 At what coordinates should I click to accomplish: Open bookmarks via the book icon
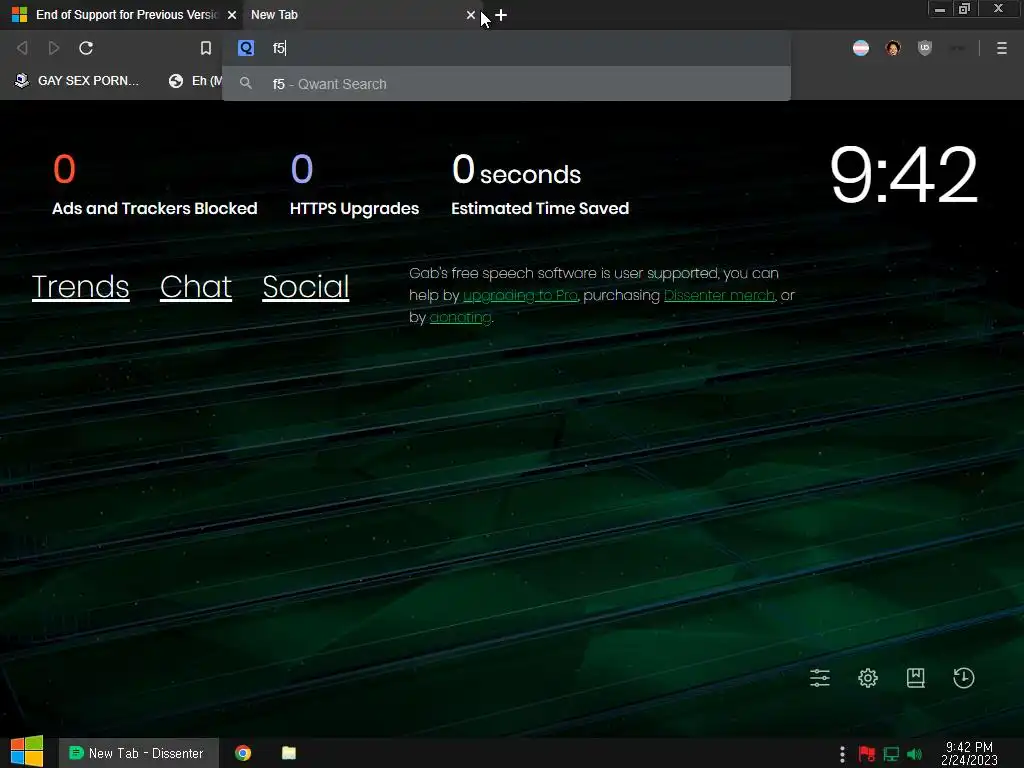(x=916, y=678)
